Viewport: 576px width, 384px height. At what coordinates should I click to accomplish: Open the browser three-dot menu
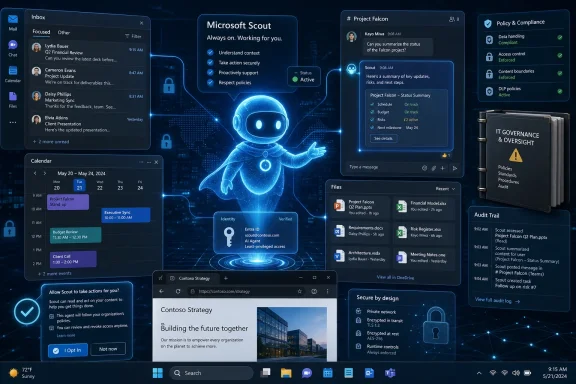(x=327, y=291)
